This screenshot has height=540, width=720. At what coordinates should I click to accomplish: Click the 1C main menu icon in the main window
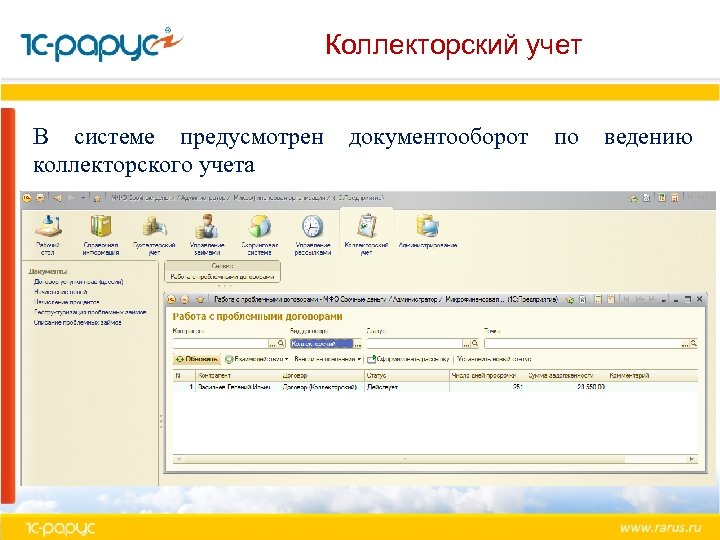tap(27, 198)
